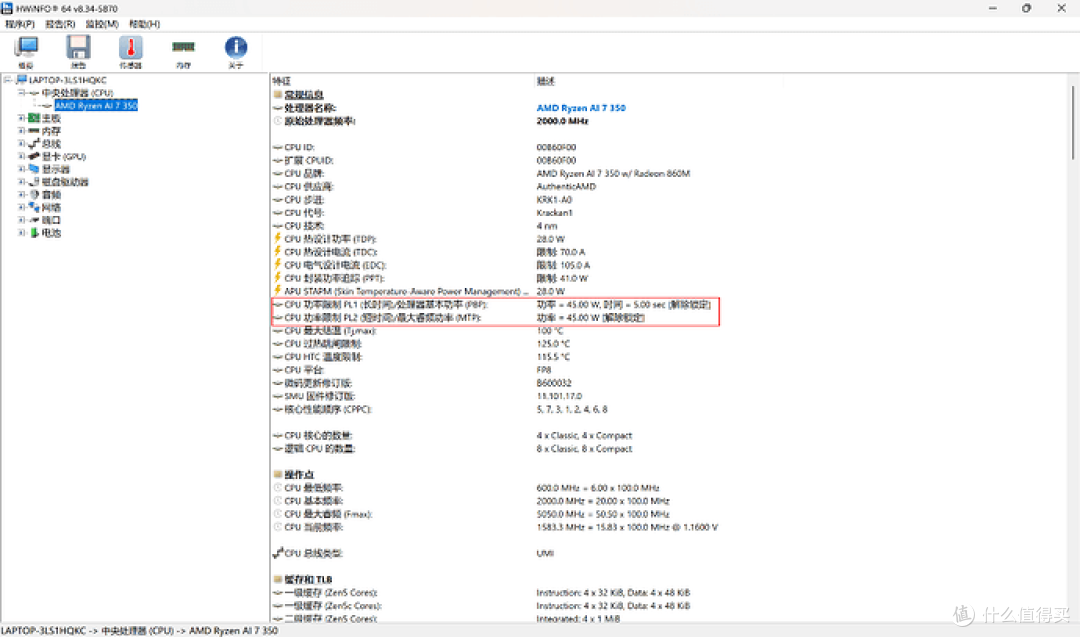Click the blue AMD Ryzen AI 7 350 value

click(x=581, y=108)
